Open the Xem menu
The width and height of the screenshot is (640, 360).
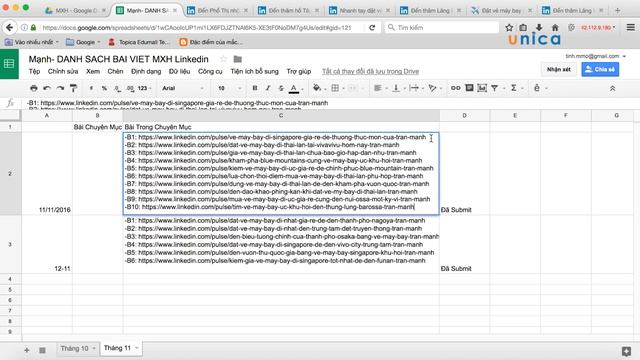(93, 71)
